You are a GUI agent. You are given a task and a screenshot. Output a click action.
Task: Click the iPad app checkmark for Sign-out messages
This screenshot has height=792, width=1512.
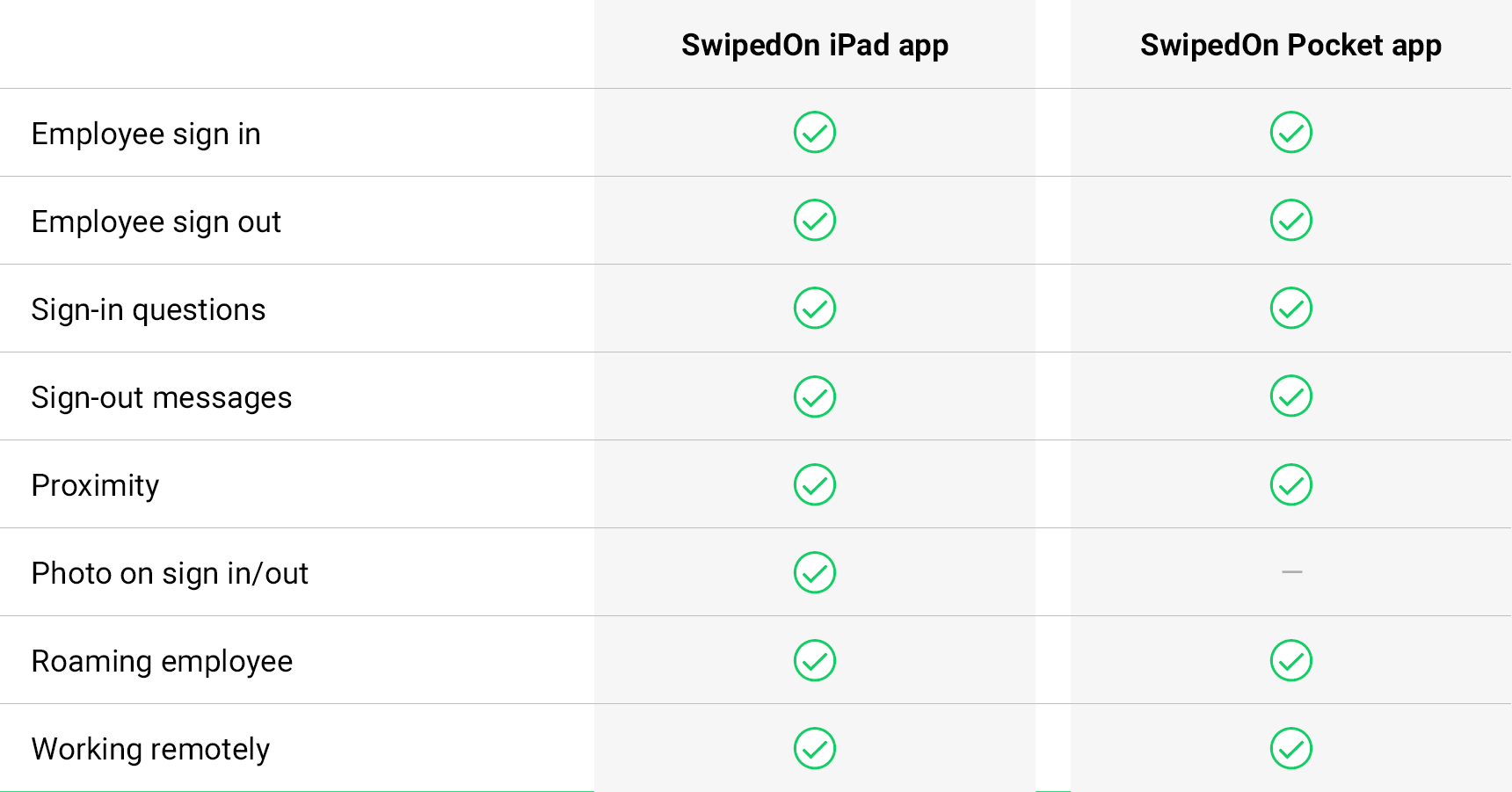(815, 396)
